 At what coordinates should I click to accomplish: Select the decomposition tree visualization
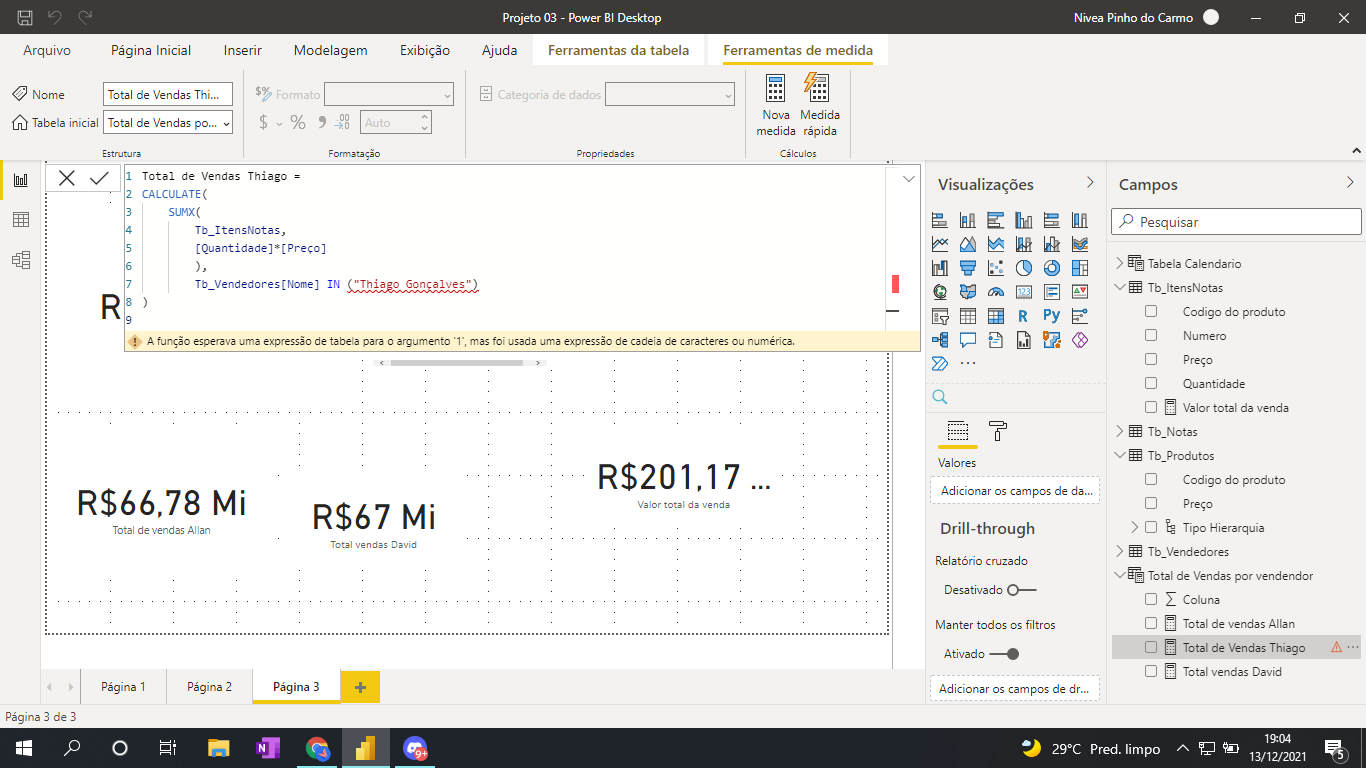pos(939,340)
